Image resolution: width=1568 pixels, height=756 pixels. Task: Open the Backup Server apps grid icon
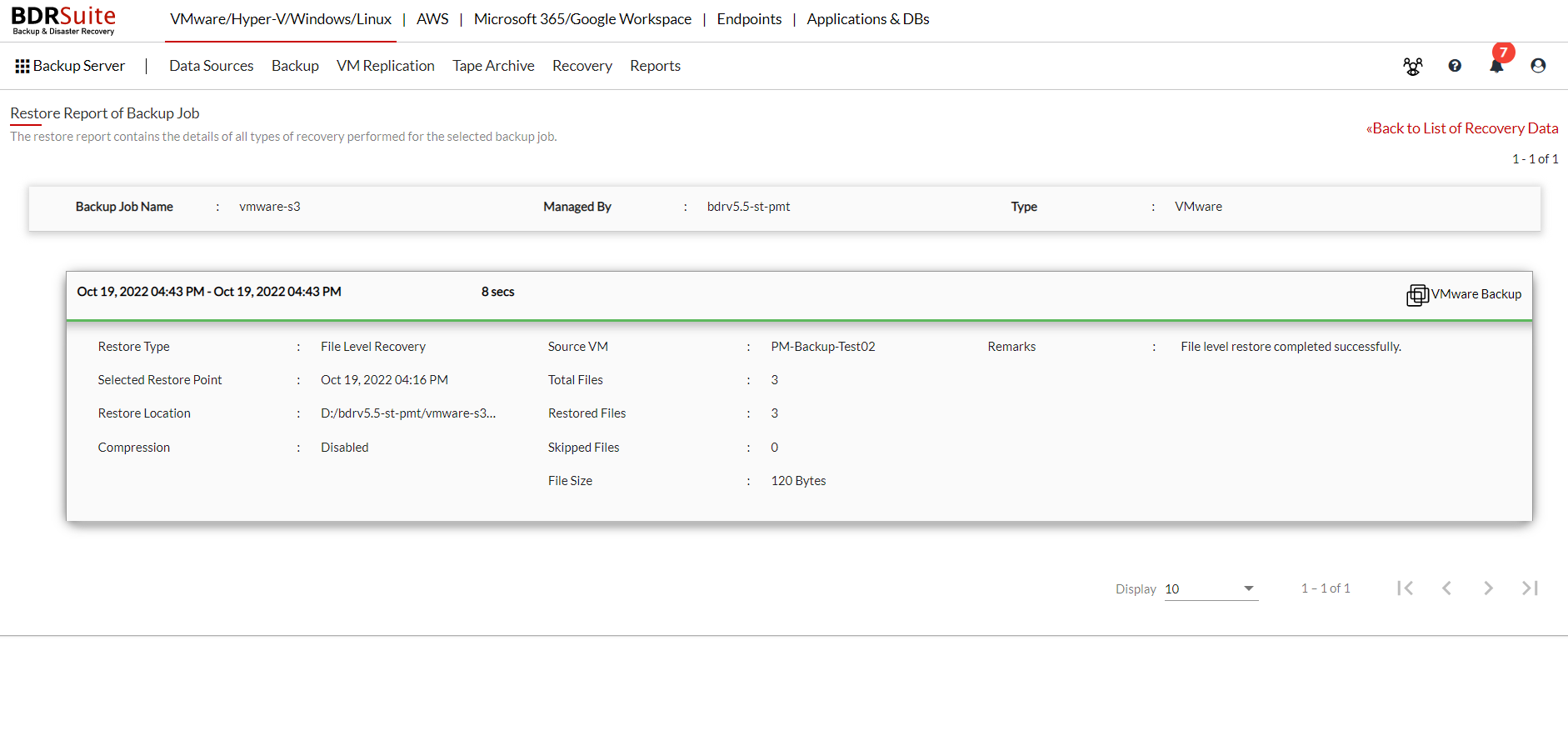tap(22, 66)
